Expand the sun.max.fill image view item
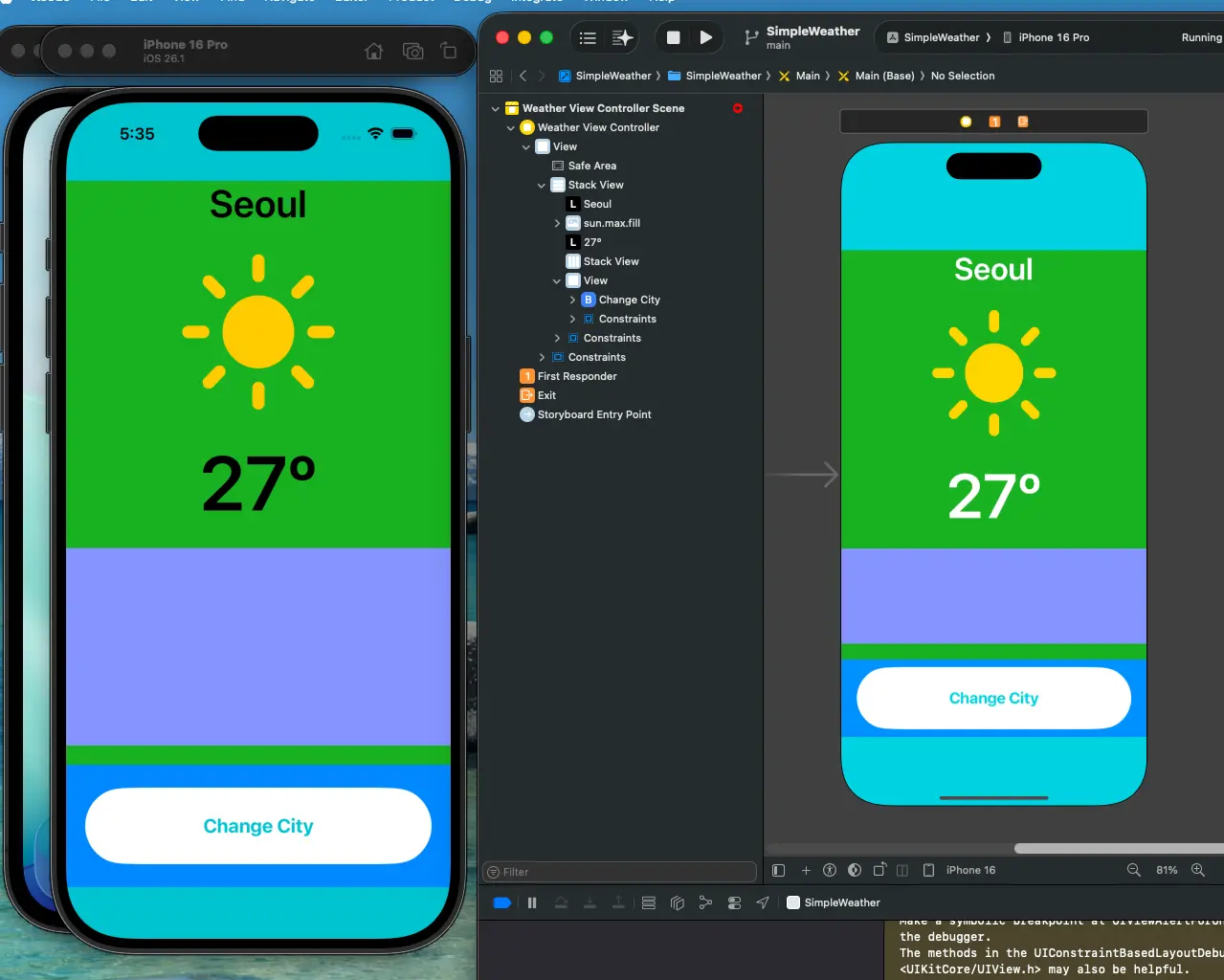 coord(557,224)
